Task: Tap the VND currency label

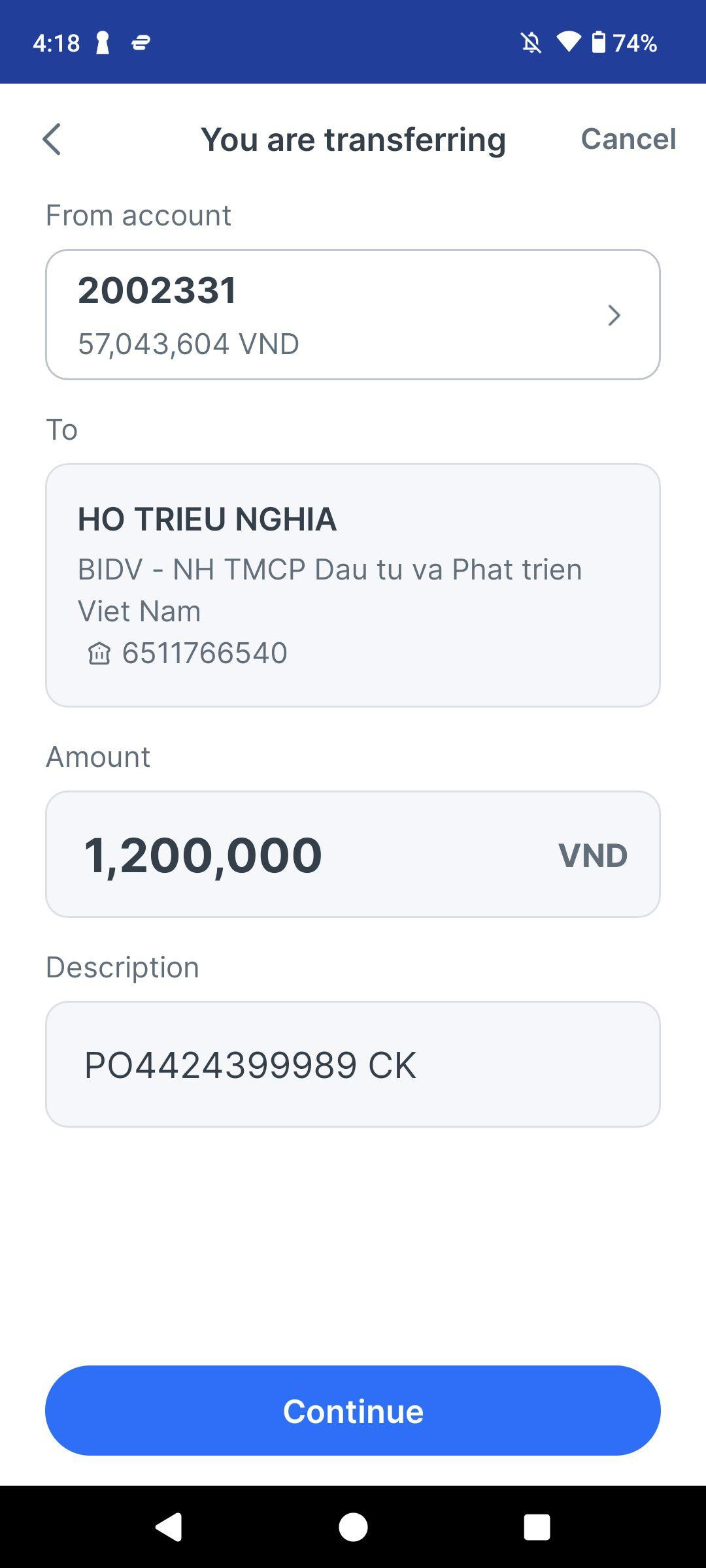Action: tap(593, 855)
